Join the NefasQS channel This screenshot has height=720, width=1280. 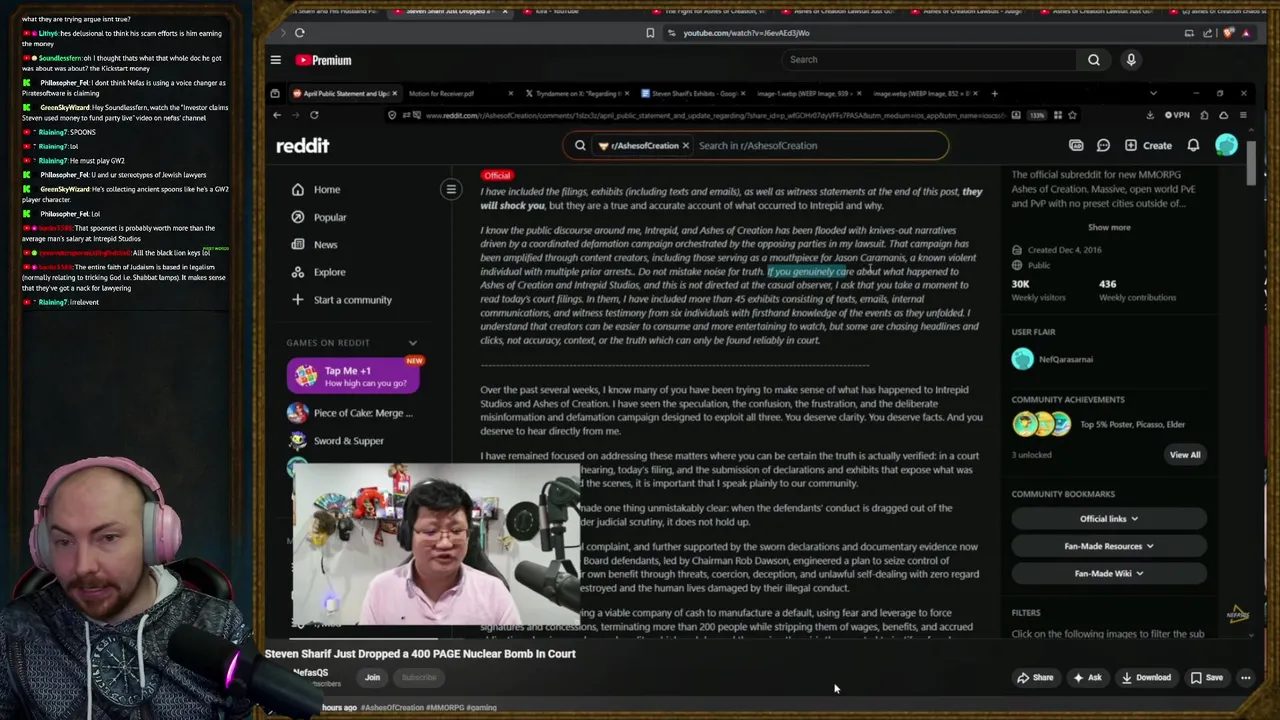372,678
